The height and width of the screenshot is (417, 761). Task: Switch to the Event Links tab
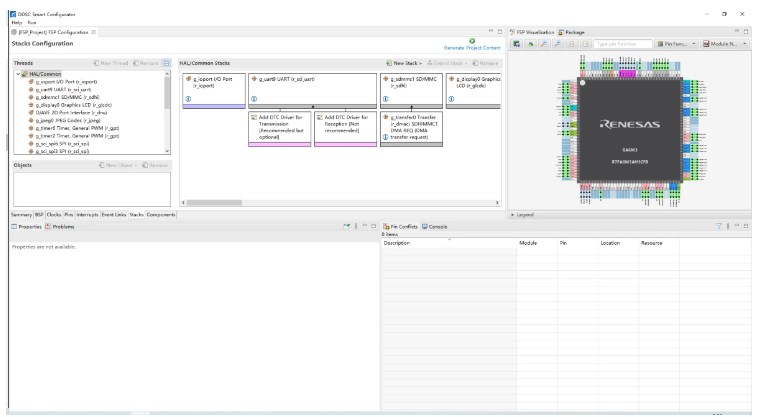coord(114,215)
